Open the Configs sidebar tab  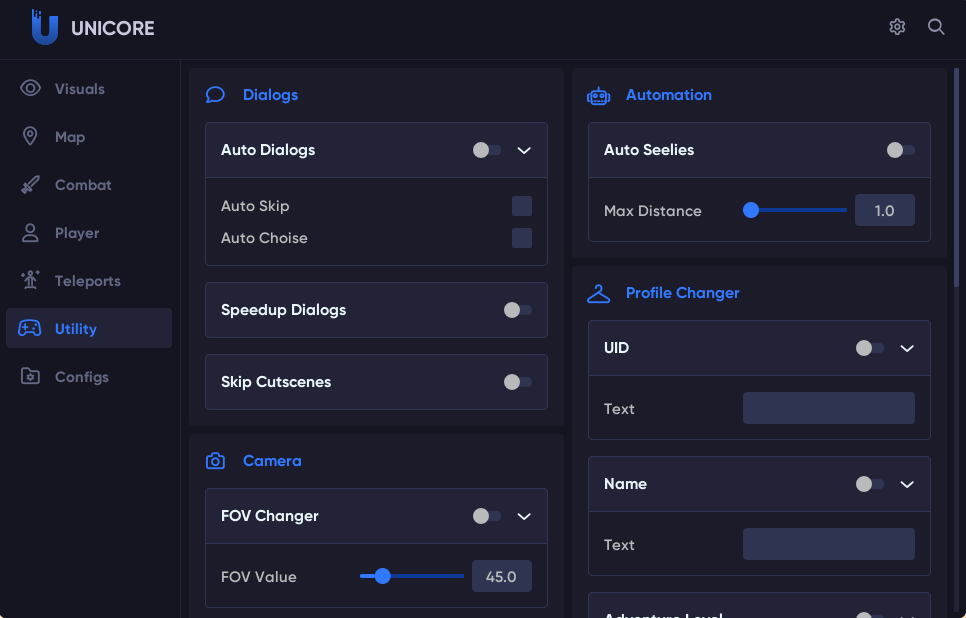[x=81, y=377]
